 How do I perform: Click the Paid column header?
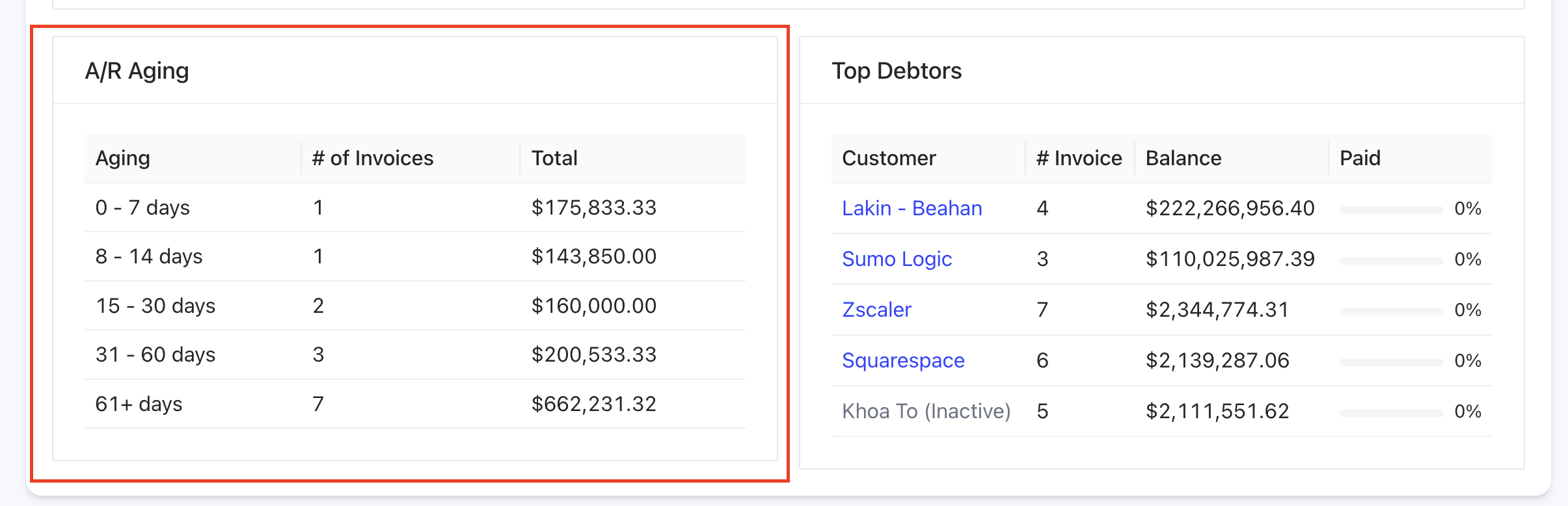tap(1360, 158)
